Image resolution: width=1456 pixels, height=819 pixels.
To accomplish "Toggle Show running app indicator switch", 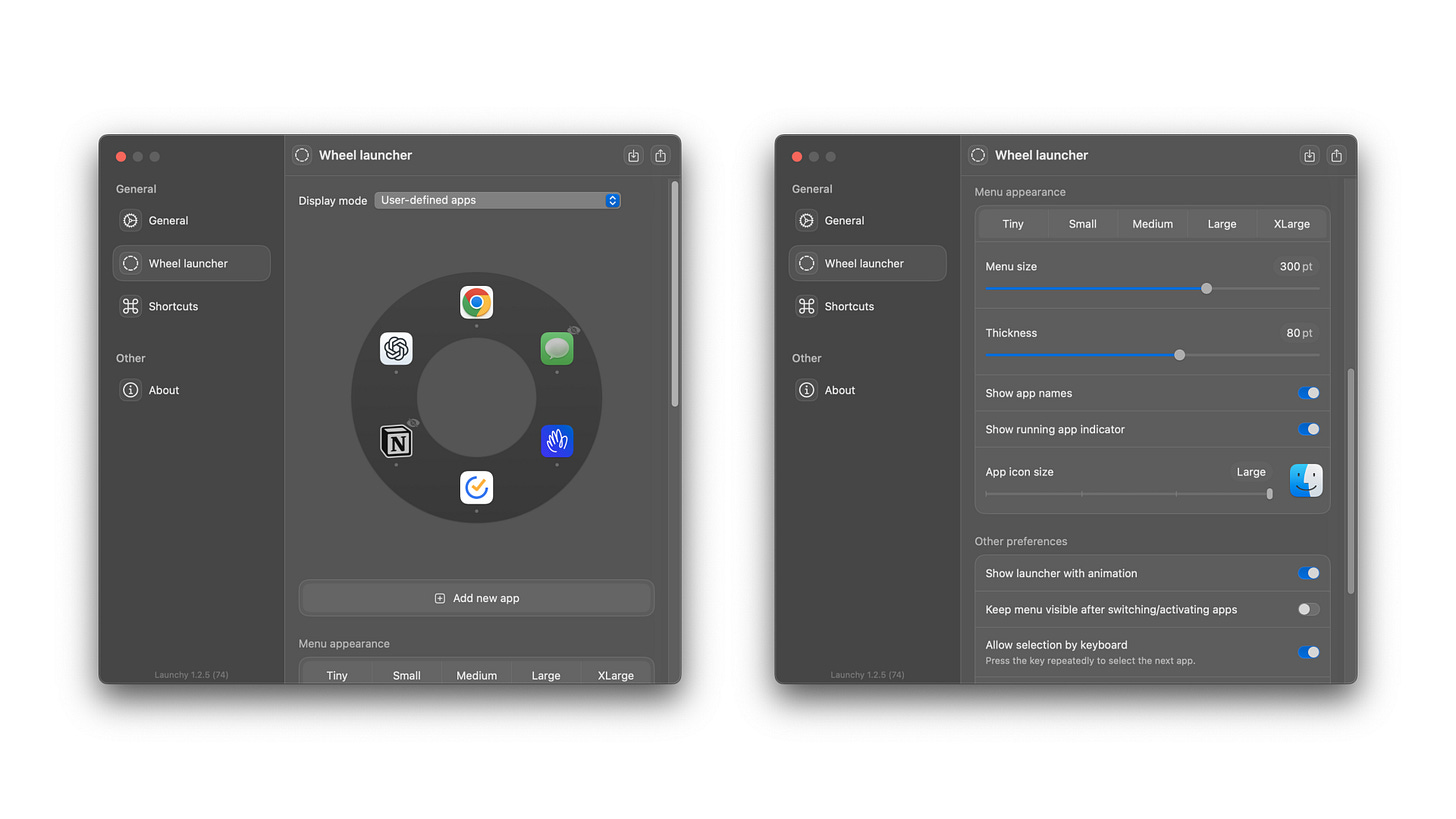I will point(1308,429).
